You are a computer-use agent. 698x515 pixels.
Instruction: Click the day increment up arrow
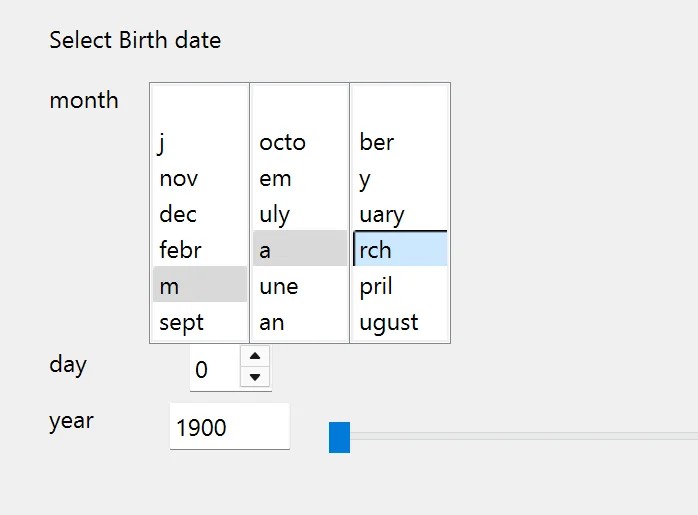[256, 356]
